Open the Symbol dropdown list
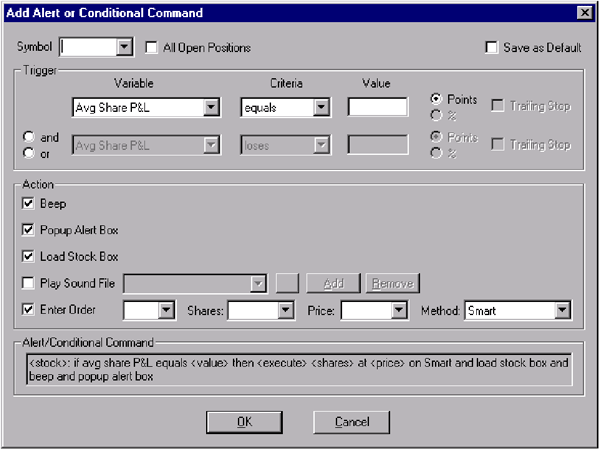 pyautogui.click(x=124, y=47)
